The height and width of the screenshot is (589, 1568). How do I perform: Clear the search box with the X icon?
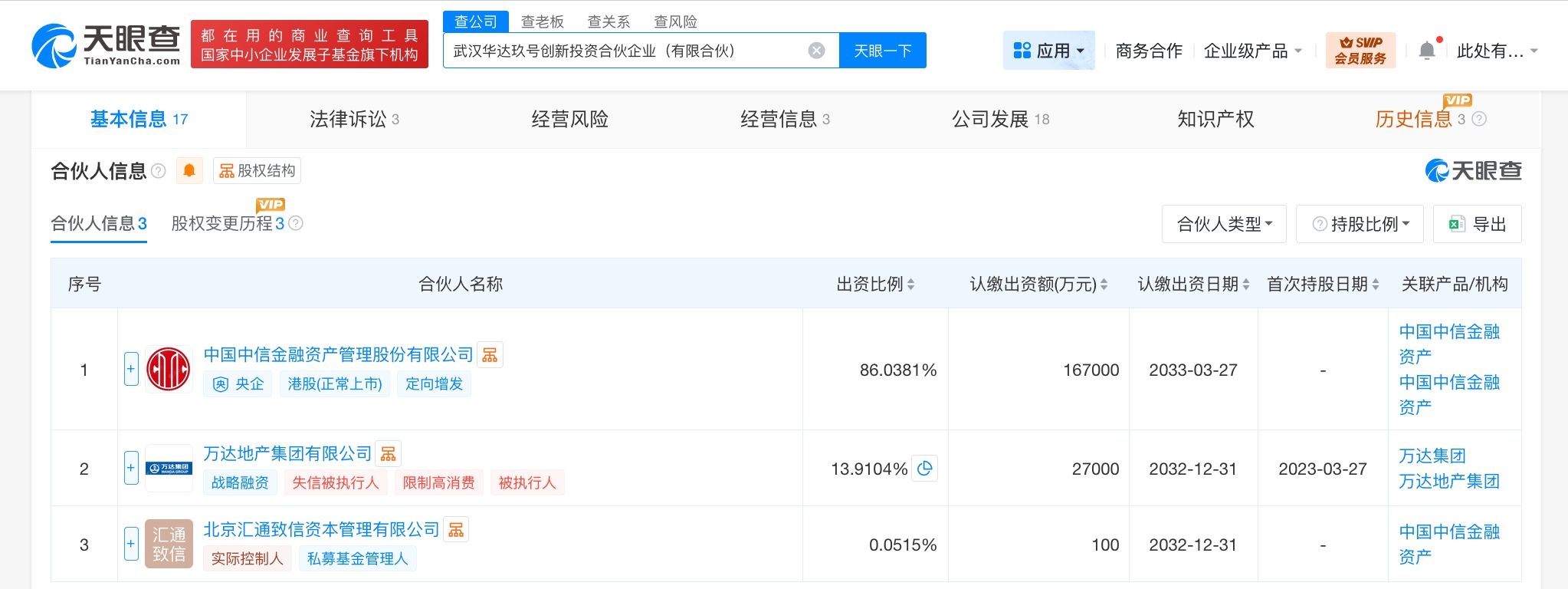click(x=816, y=51)
